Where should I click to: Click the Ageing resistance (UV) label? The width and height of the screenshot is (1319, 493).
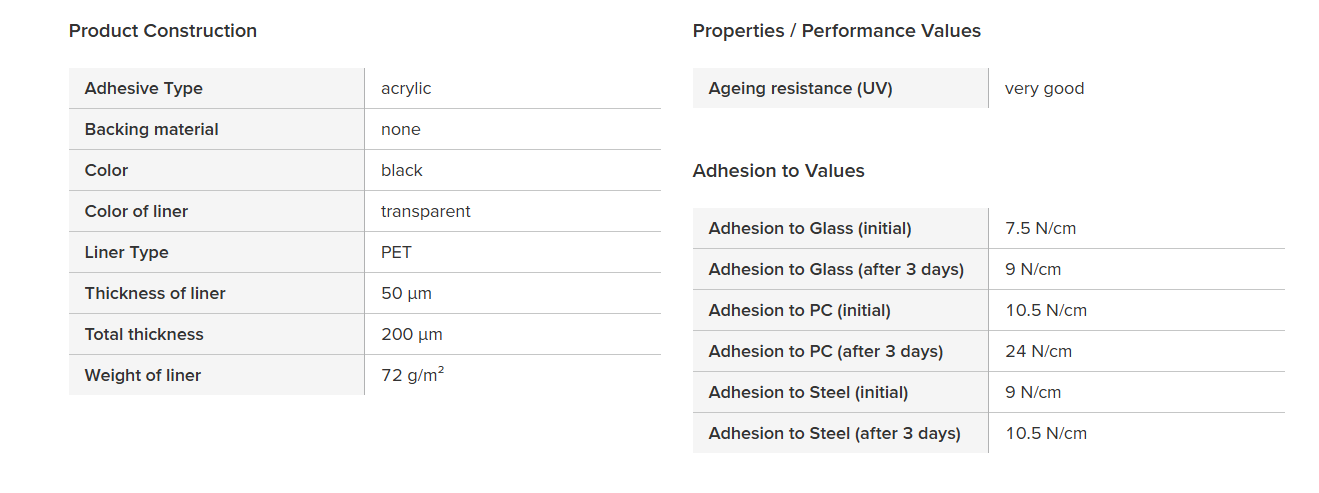click(800, 88)
